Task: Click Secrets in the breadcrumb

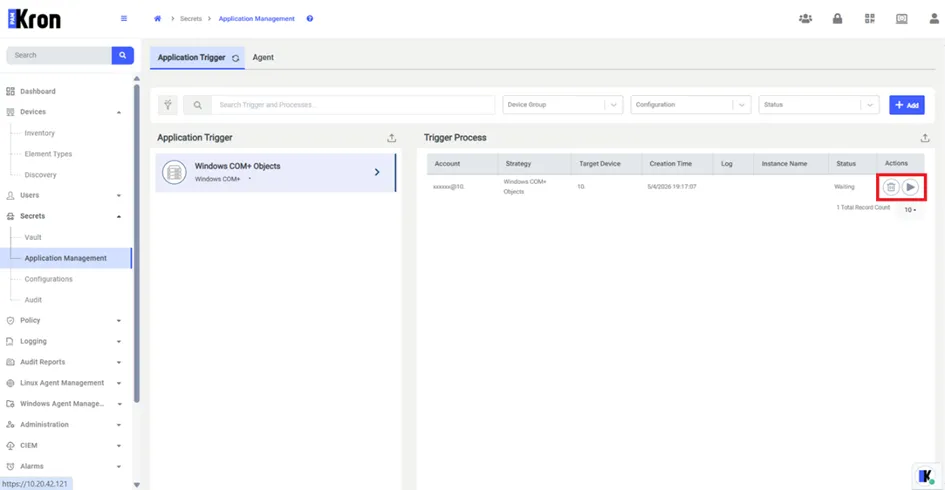Action: tap(190, 19)
